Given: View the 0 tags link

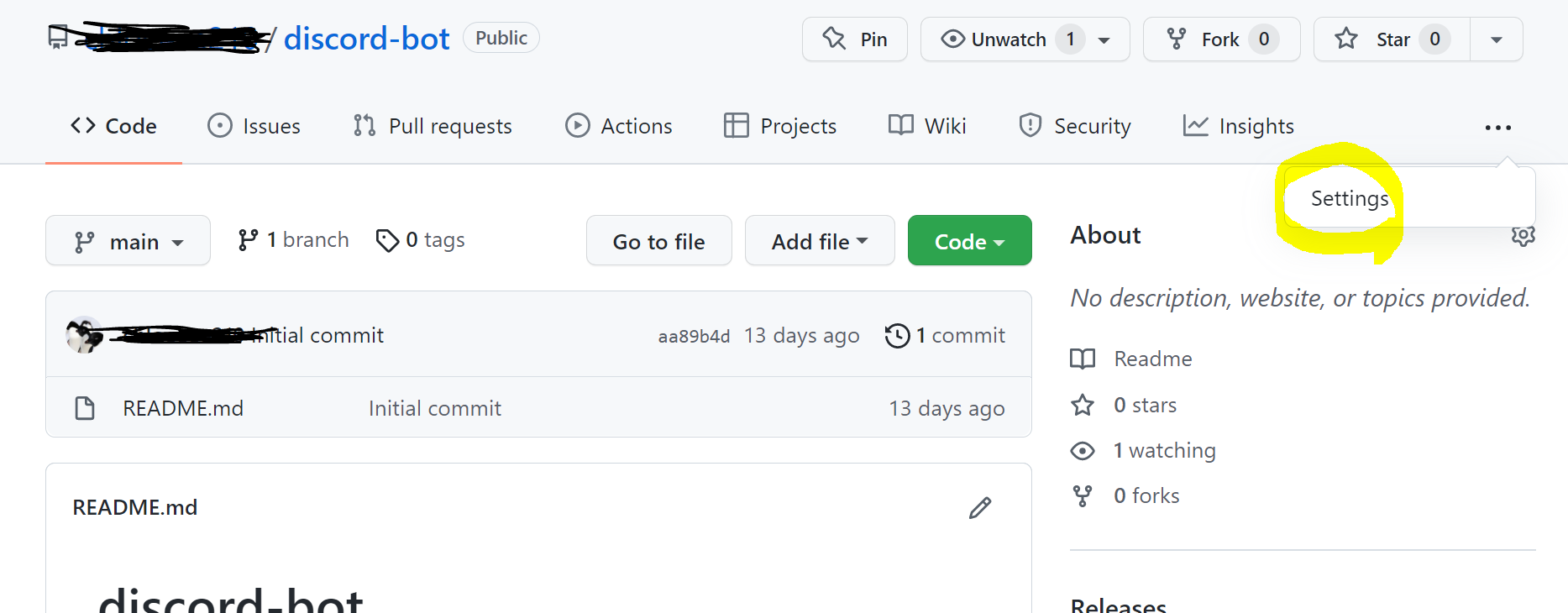Looking at the screenshot, I should [420, 240].
